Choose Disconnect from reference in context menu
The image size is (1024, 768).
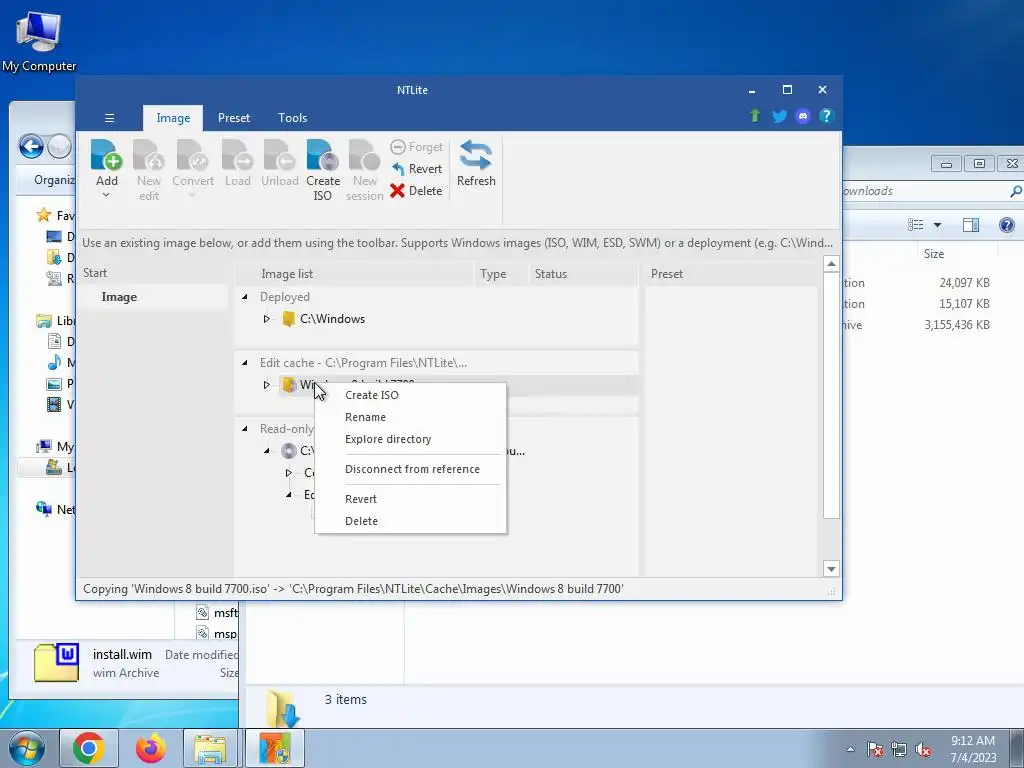coord(410,470)
